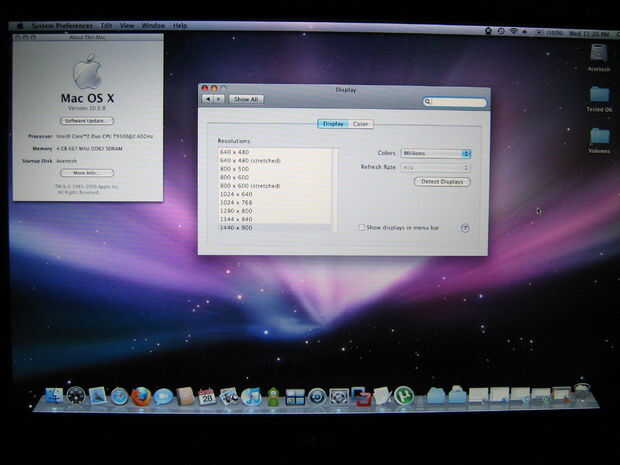
Task: Click the System Preferences search field
Action: (x=455, y=102)
